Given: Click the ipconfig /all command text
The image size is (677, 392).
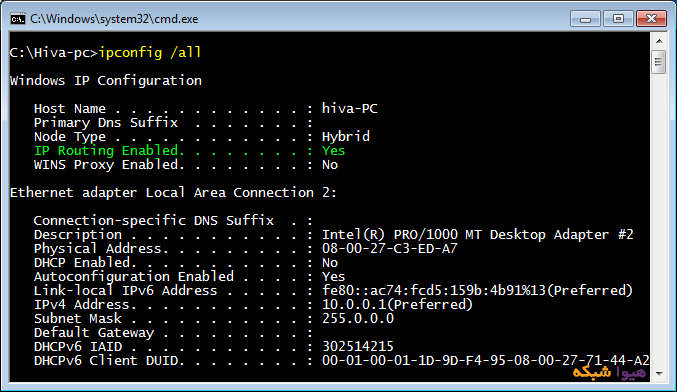Looking at the screenshot, I should 150,53.
